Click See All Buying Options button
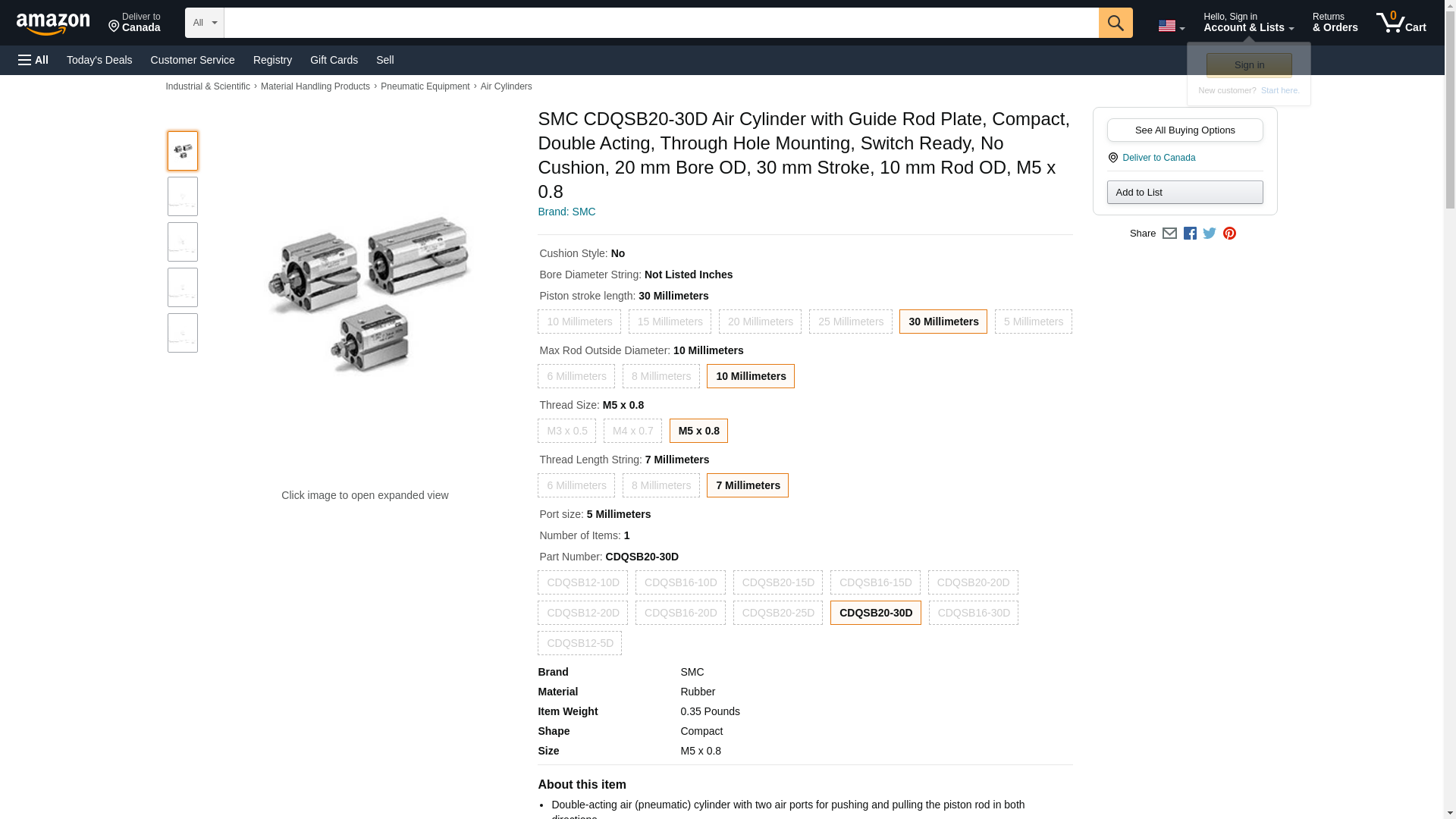 point(1185,130)
